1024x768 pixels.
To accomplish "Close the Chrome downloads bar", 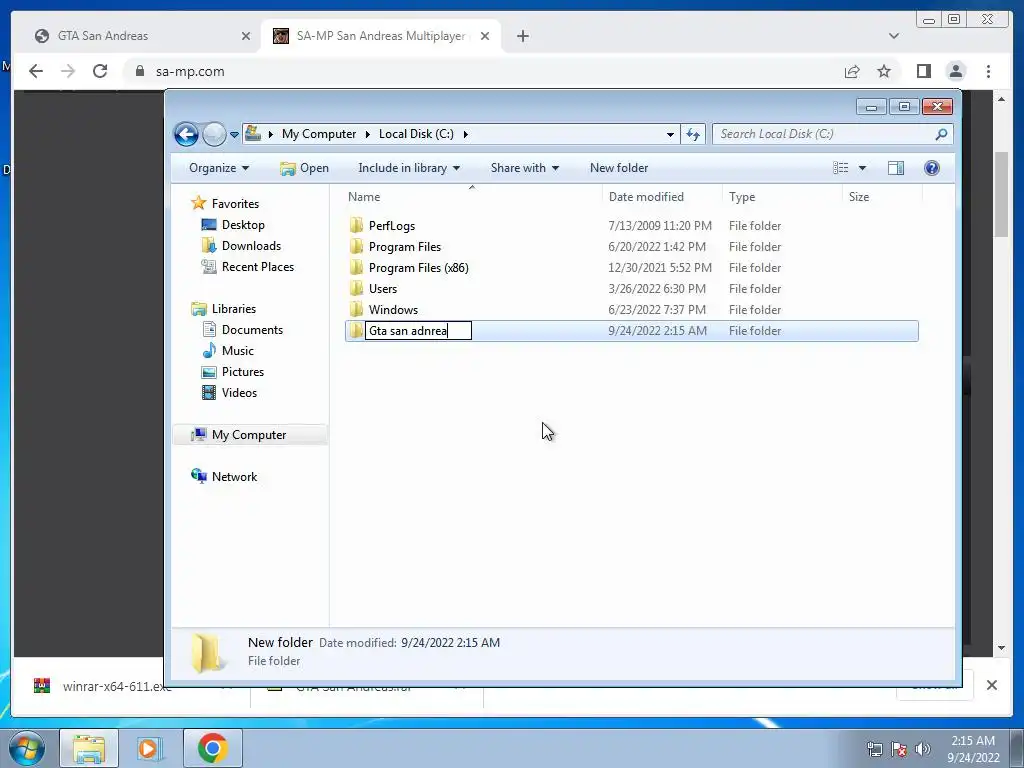I will point(991,685).
